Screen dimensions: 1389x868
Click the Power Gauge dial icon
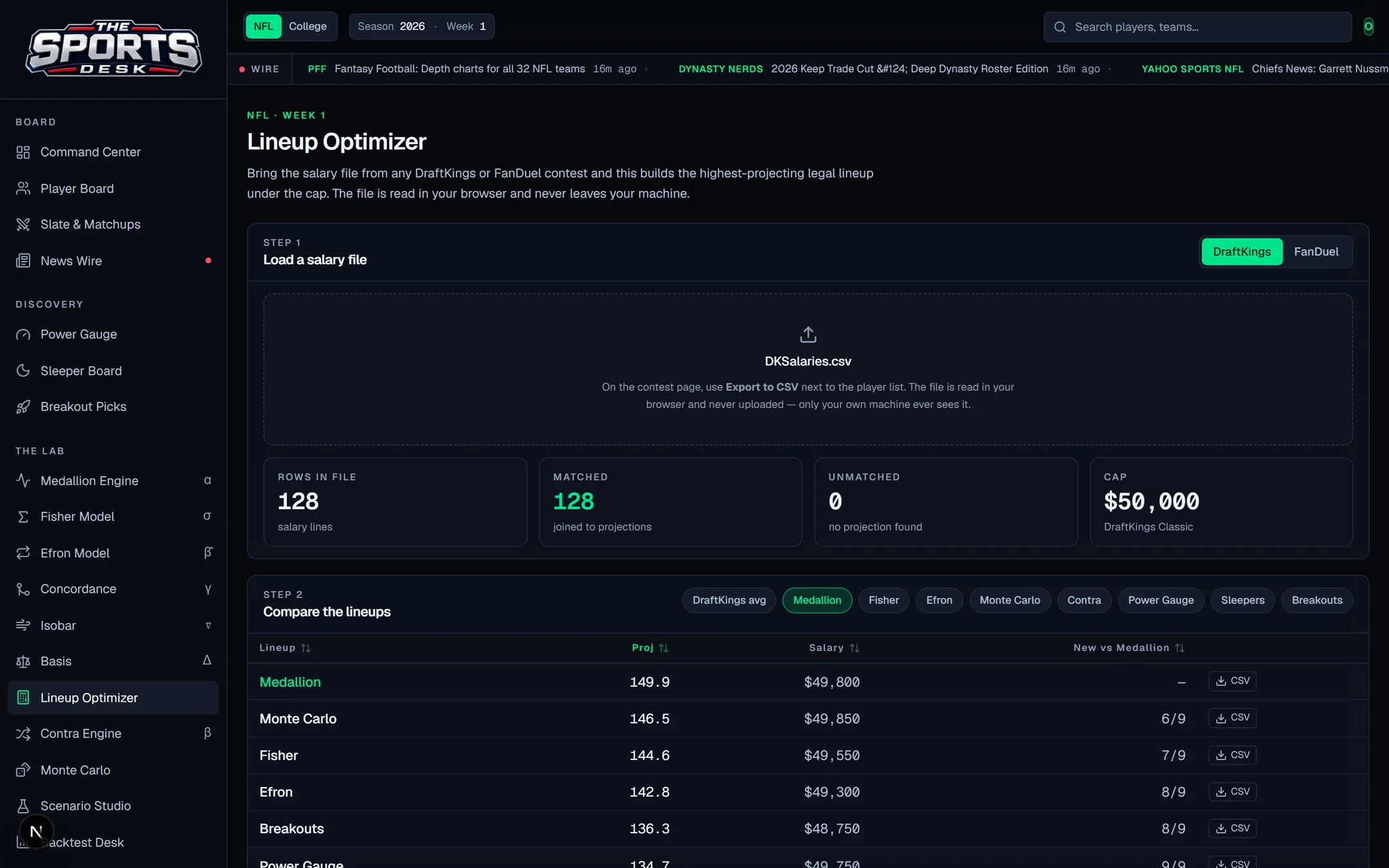tap(23, 334)
